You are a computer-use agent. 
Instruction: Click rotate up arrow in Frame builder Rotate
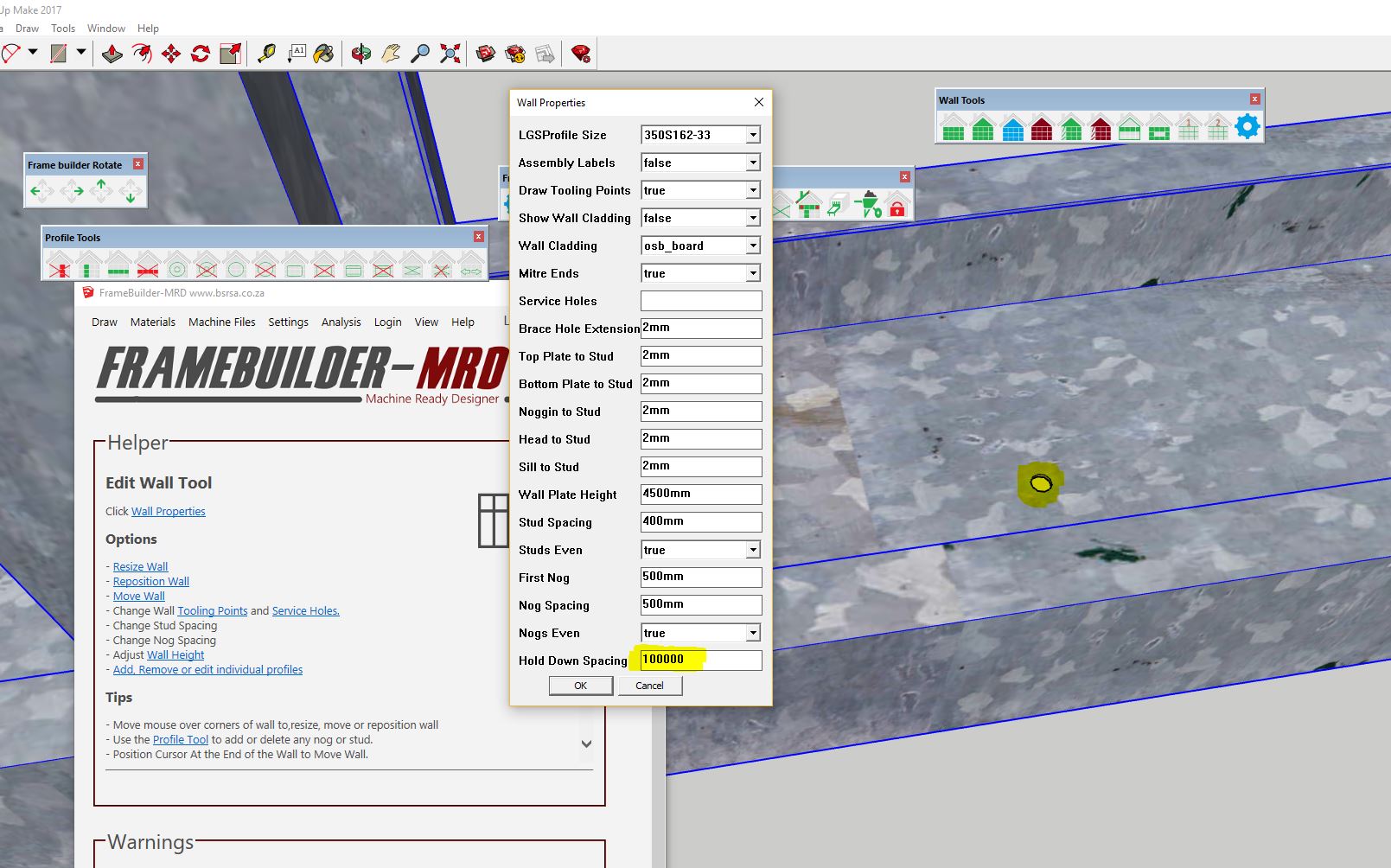(101, 191)
